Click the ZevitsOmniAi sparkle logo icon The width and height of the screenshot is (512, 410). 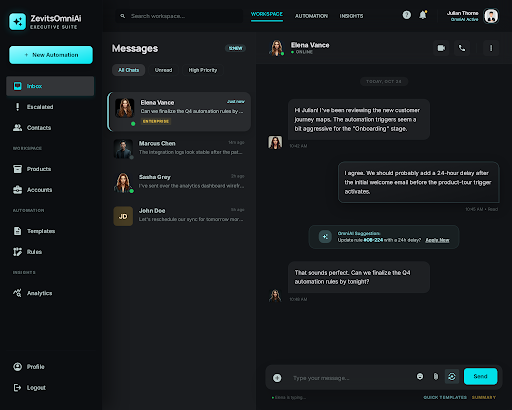[17, 22]
